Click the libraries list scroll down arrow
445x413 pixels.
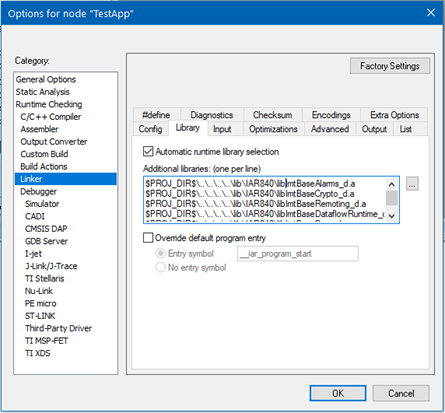tap(392, 216)
